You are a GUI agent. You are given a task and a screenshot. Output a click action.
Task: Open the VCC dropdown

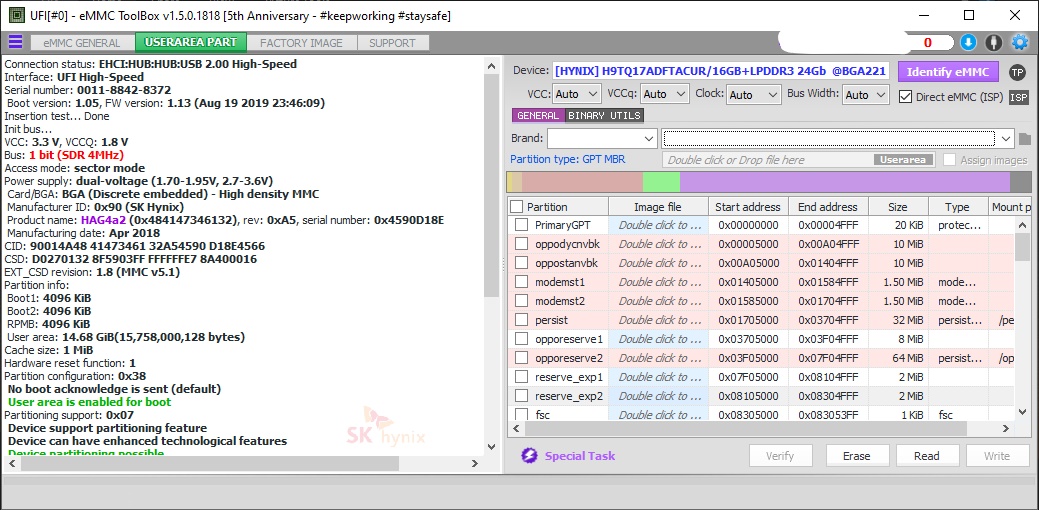click(576, 95)
